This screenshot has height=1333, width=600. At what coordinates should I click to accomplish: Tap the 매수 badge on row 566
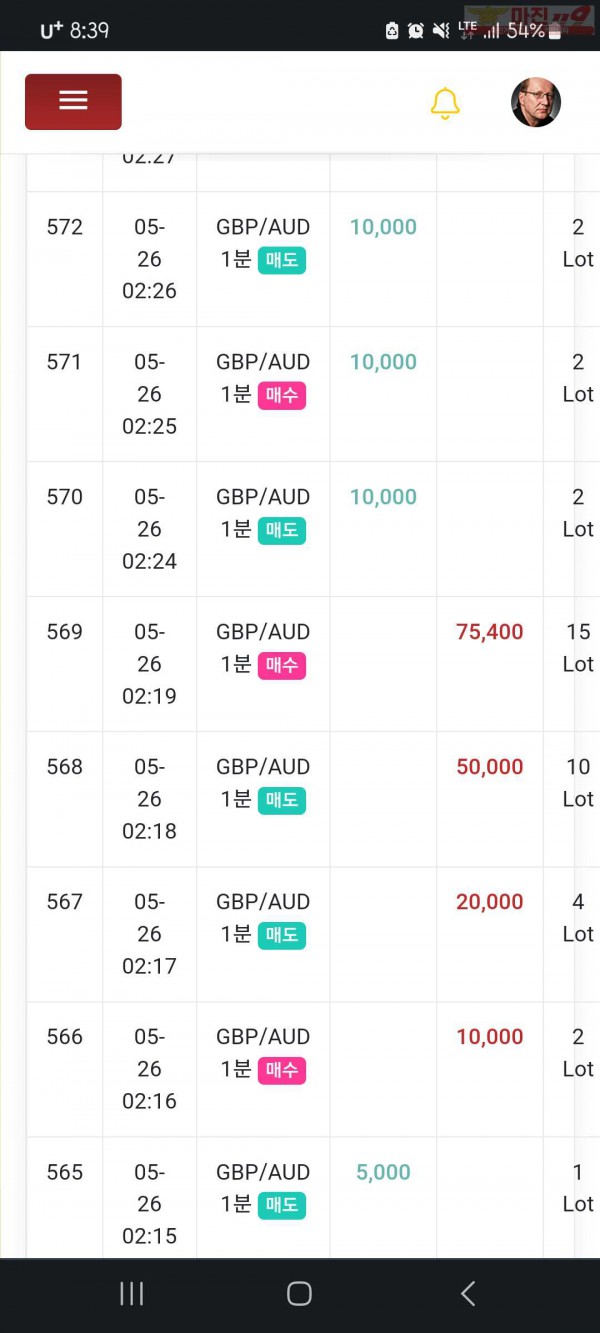point(282,1070)
